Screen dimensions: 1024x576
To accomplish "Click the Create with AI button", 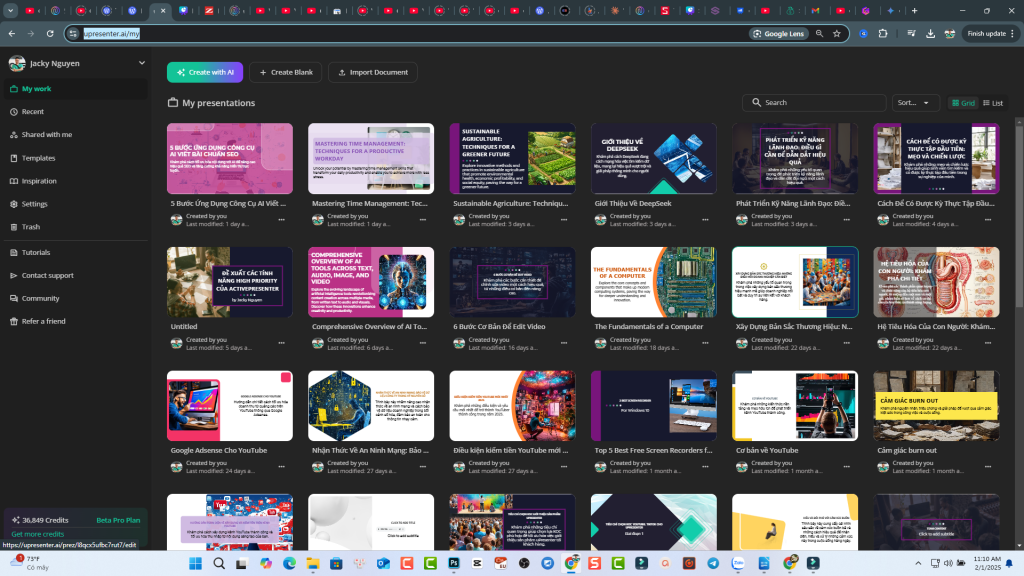I will pyautogui.click(x=205, y=72).
